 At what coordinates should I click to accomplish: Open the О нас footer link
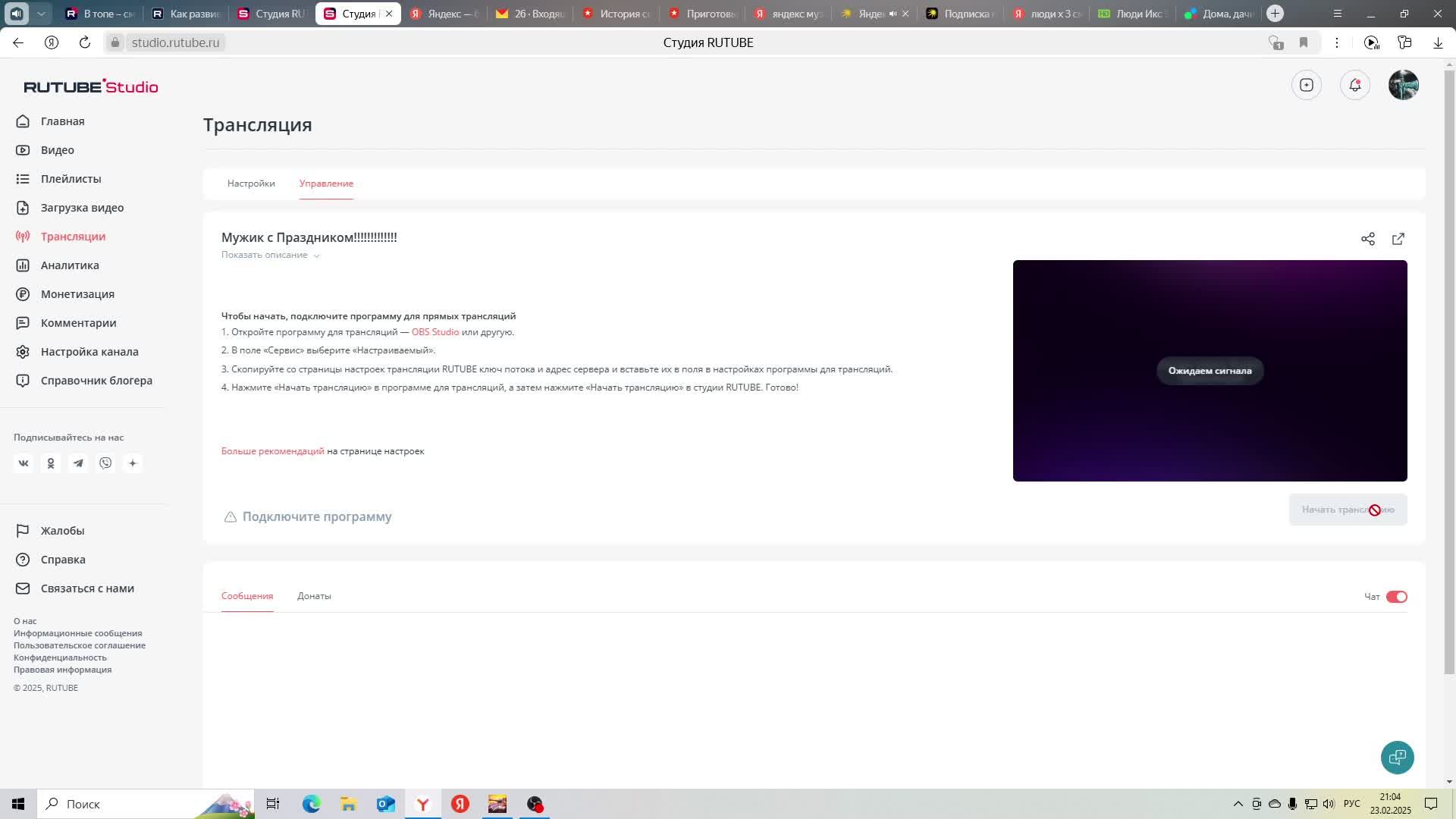pyautogui.click(x=25, y=621)
